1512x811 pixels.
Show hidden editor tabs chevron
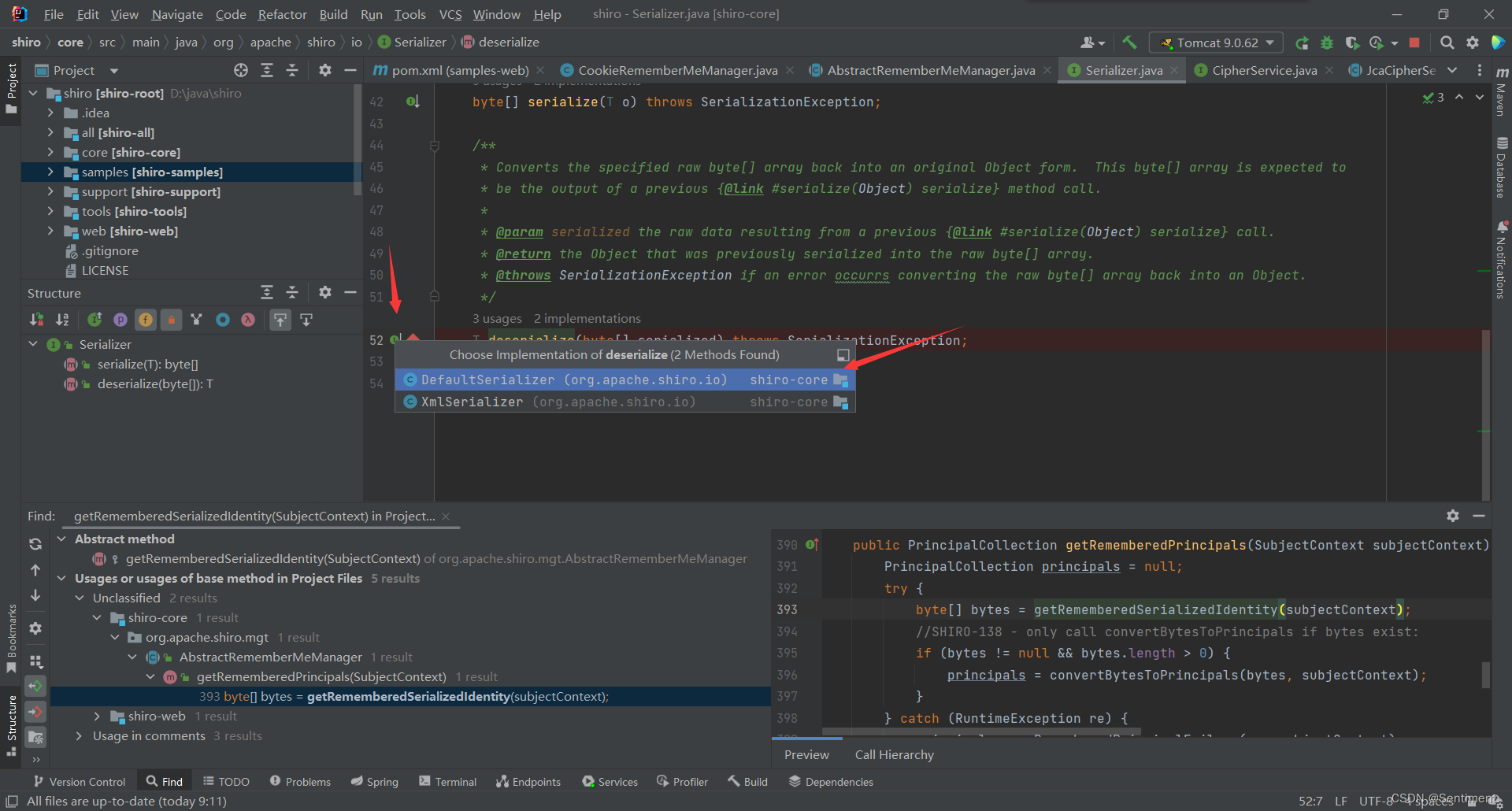(1453, 70)
